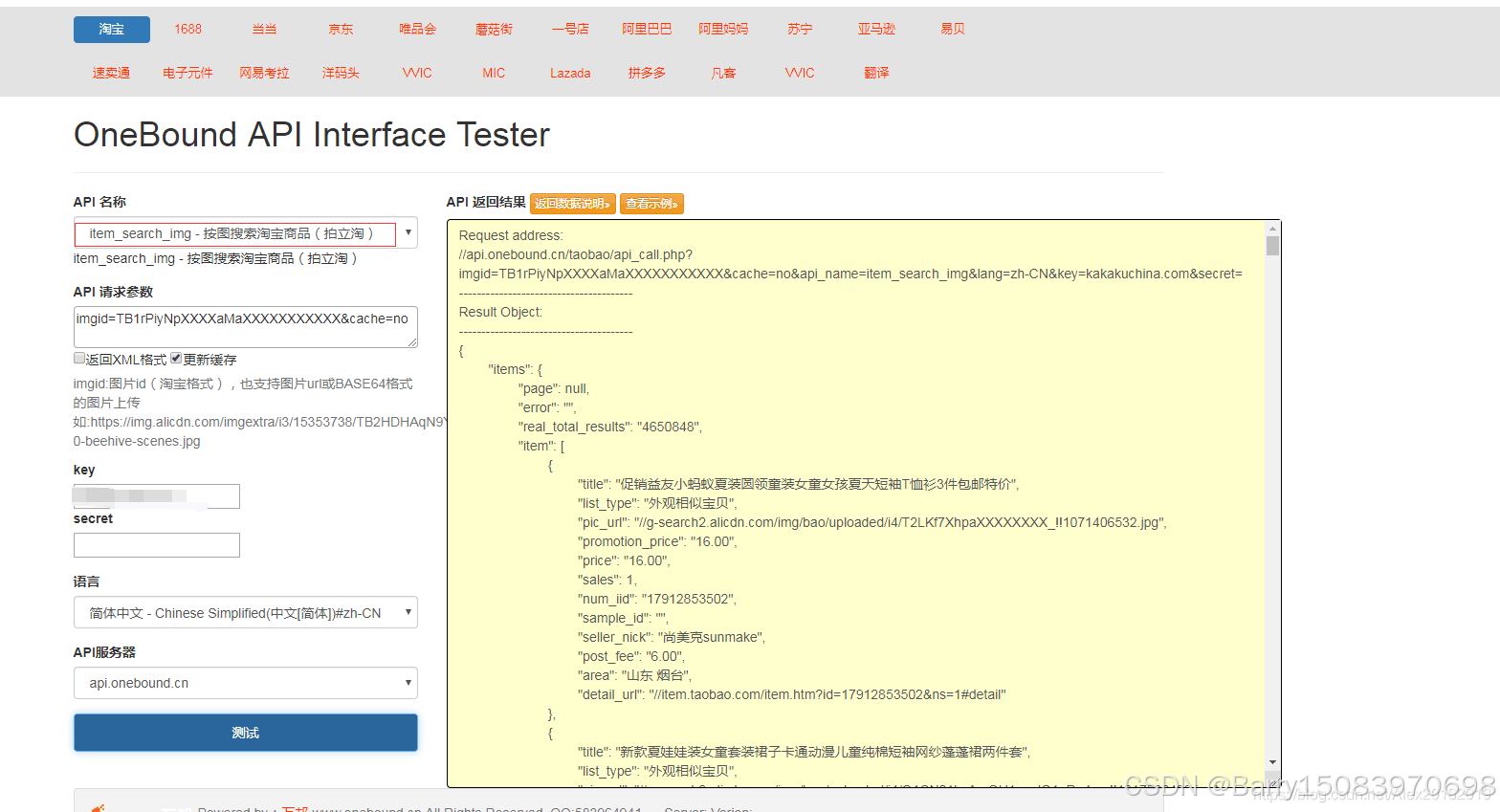Switch to the Lazada tab

571,73
